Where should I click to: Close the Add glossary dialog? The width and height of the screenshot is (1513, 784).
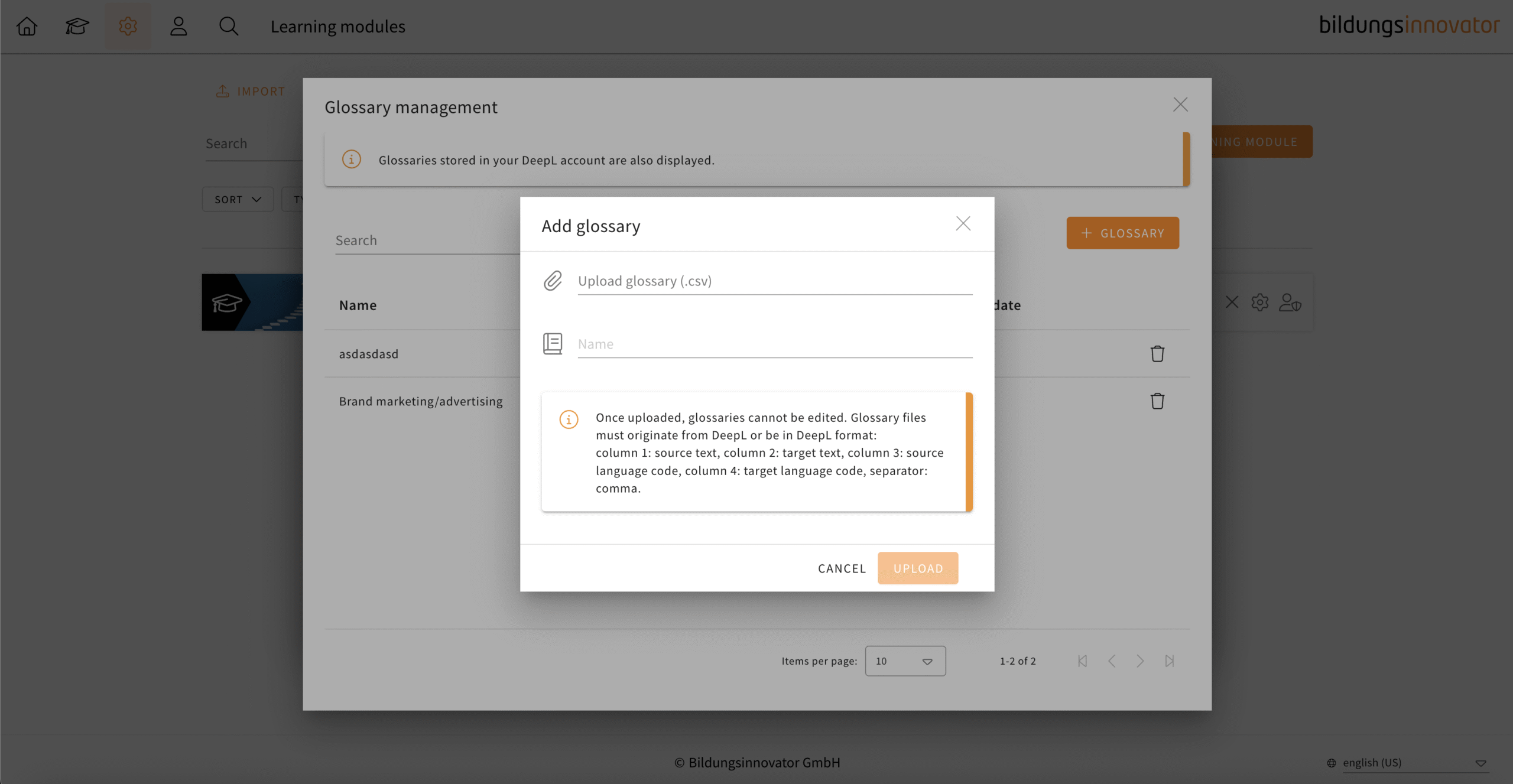(x=963, y=223)
